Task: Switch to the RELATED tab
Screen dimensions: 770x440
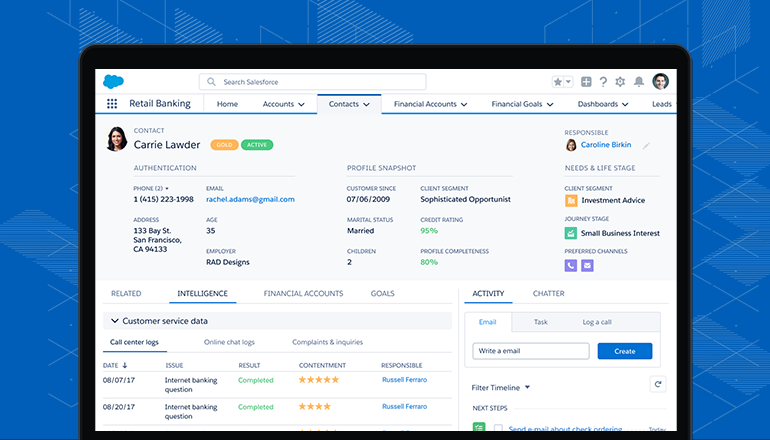Action: click(x=126, y=294)
